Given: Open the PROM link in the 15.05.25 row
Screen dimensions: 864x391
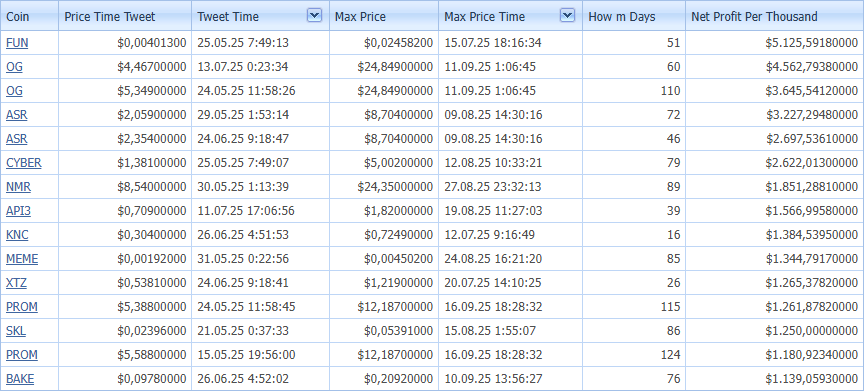Looking at the screenshot, I should (22, 355).
